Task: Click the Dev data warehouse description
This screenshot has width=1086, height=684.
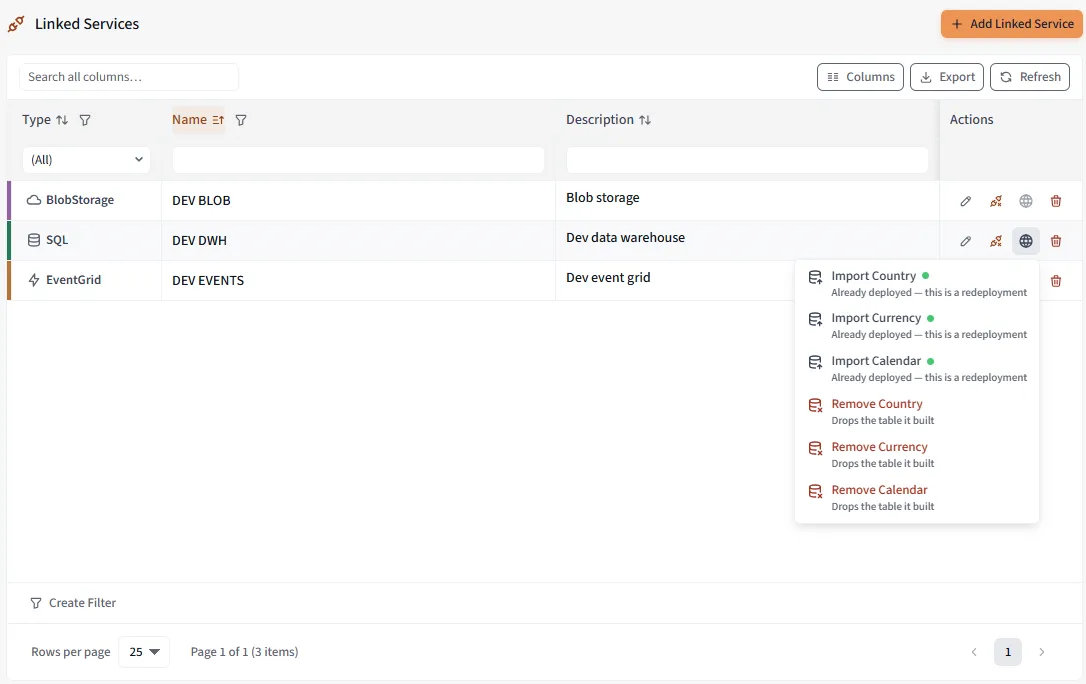Action: (625, 237)
